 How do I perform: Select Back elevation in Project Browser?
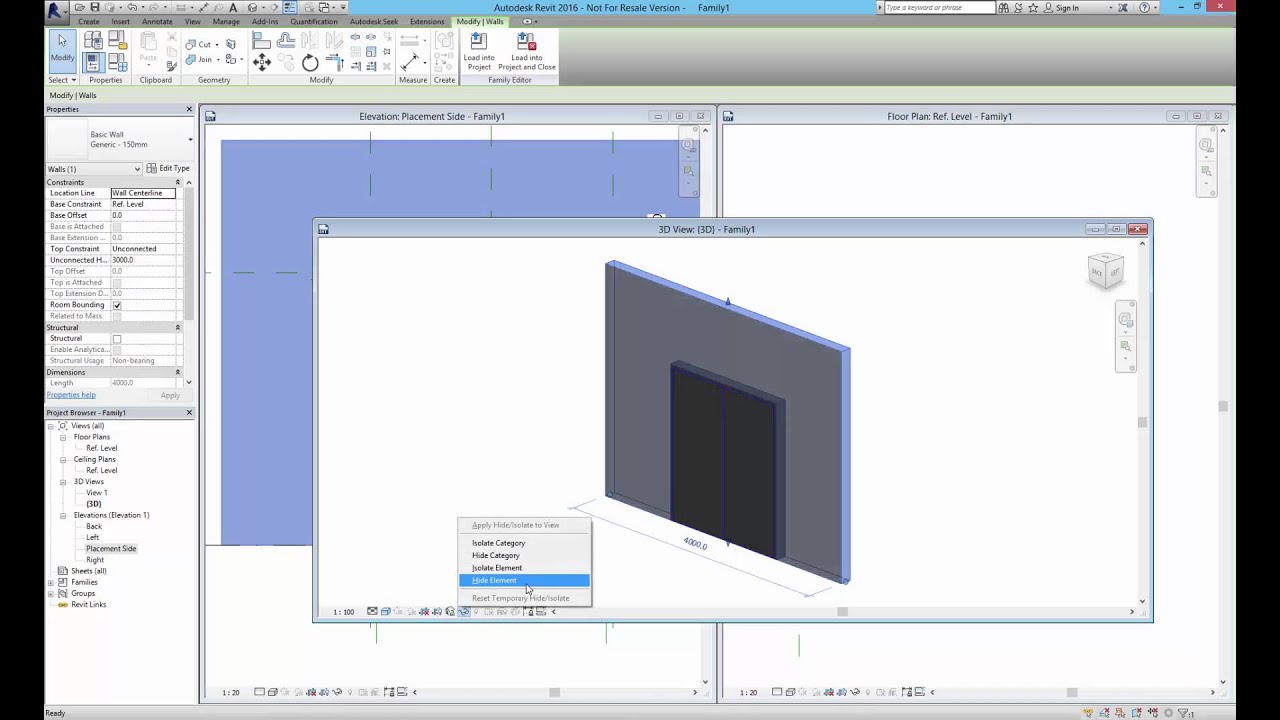(x=94, y=526)
